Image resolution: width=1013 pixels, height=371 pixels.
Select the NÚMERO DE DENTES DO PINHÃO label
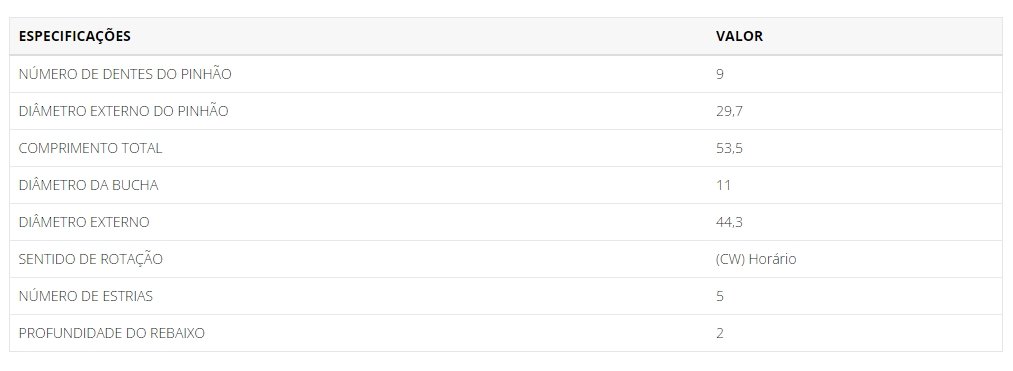(x=125, y=74)
